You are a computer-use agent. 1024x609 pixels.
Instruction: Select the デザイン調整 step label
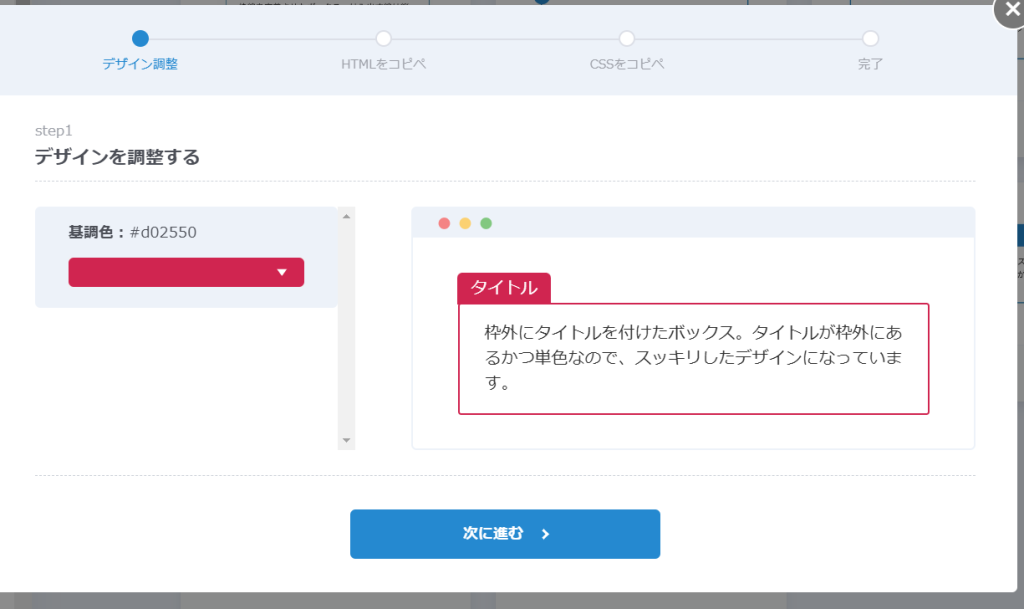[x=140, y=65]
